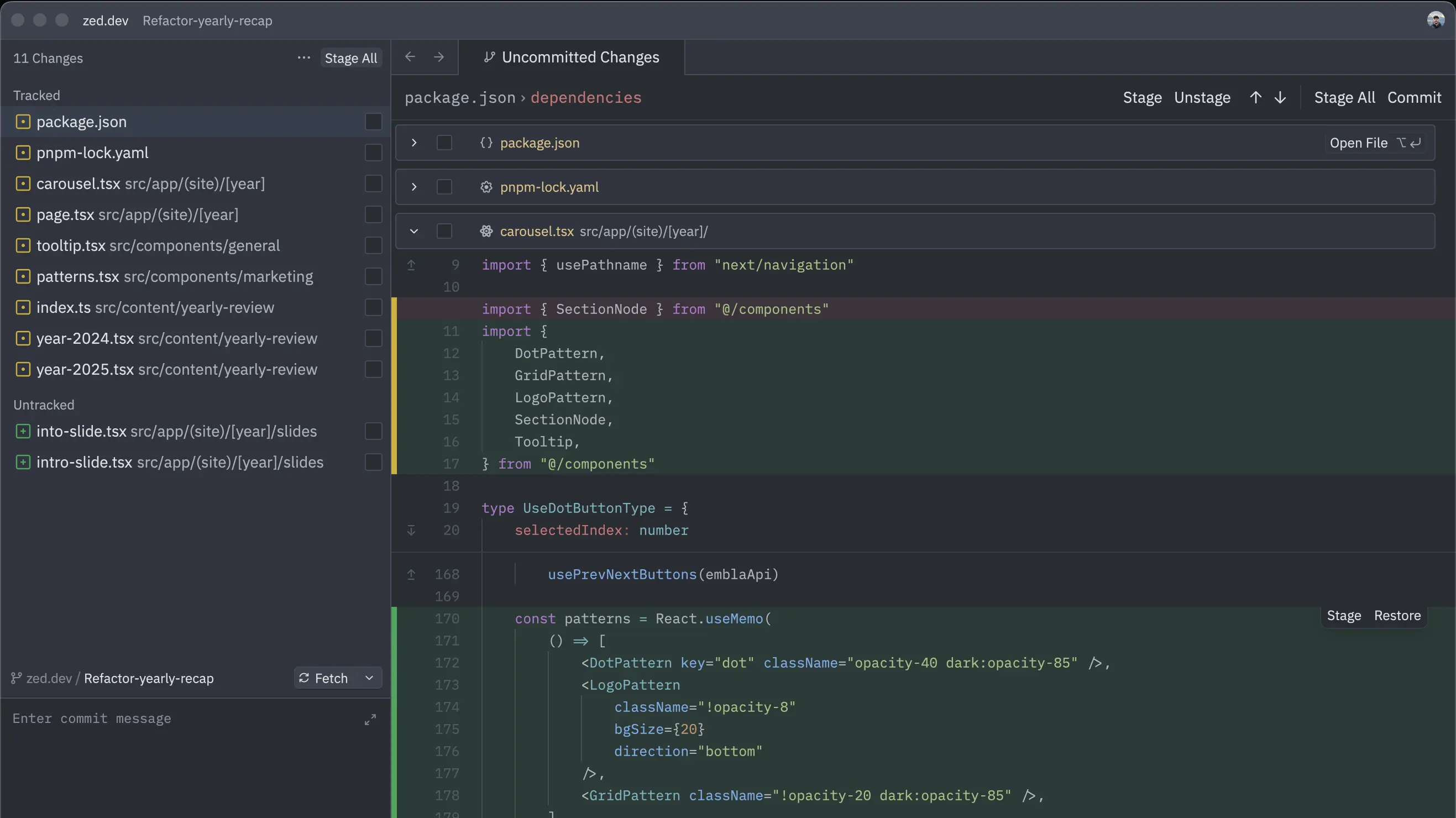
Task: Click dependencies in the breadcrumb
Action: click(x=585, y=97)
